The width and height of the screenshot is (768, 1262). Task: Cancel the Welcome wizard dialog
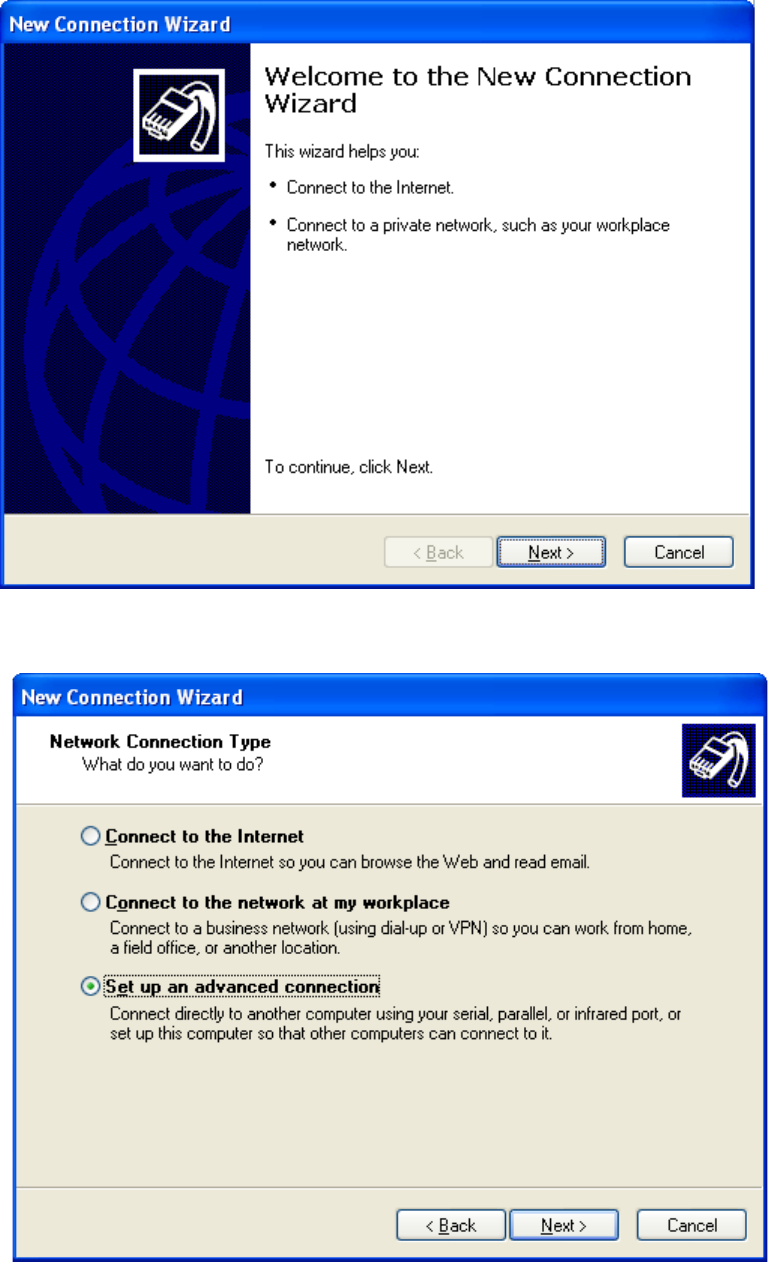tap(679, 552)
